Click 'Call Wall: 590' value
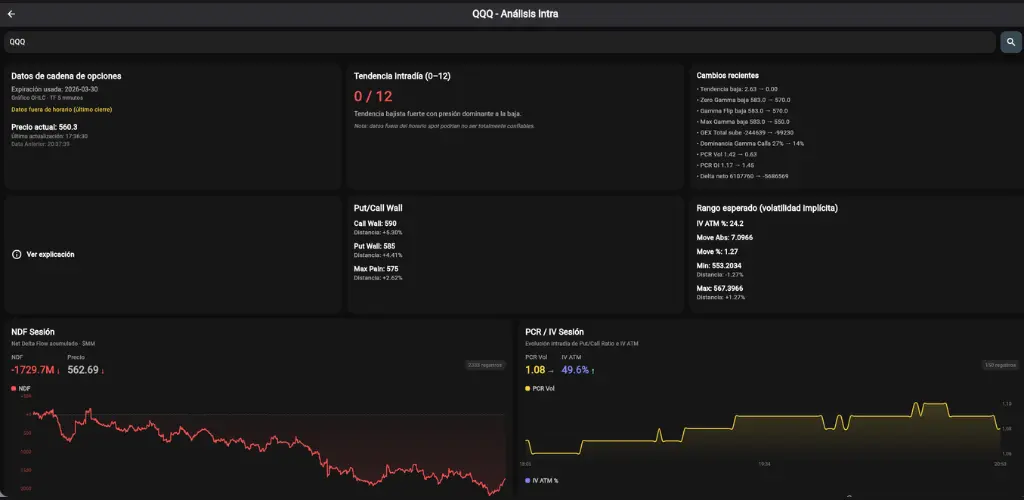 coord(375,223)
